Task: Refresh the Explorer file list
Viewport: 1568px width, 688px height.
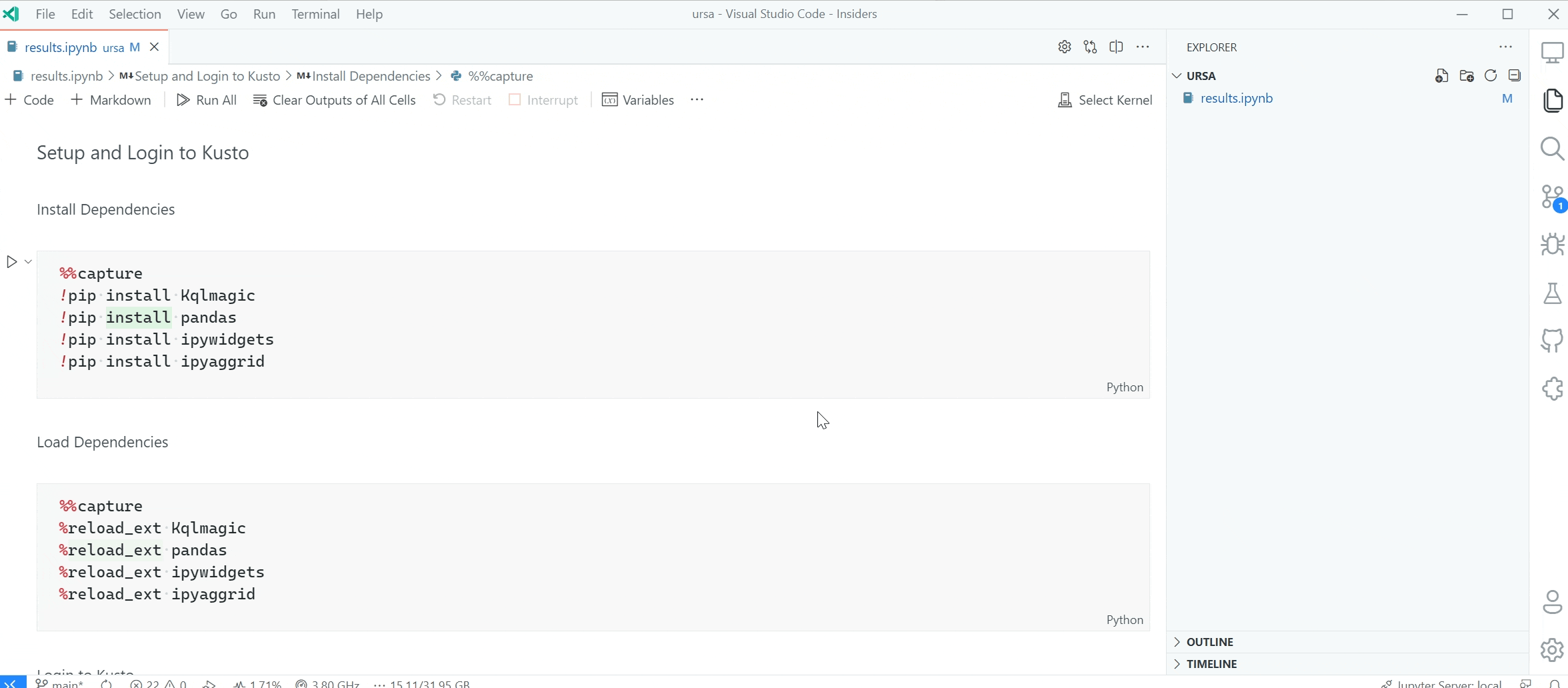Action: coord(1491,76)
